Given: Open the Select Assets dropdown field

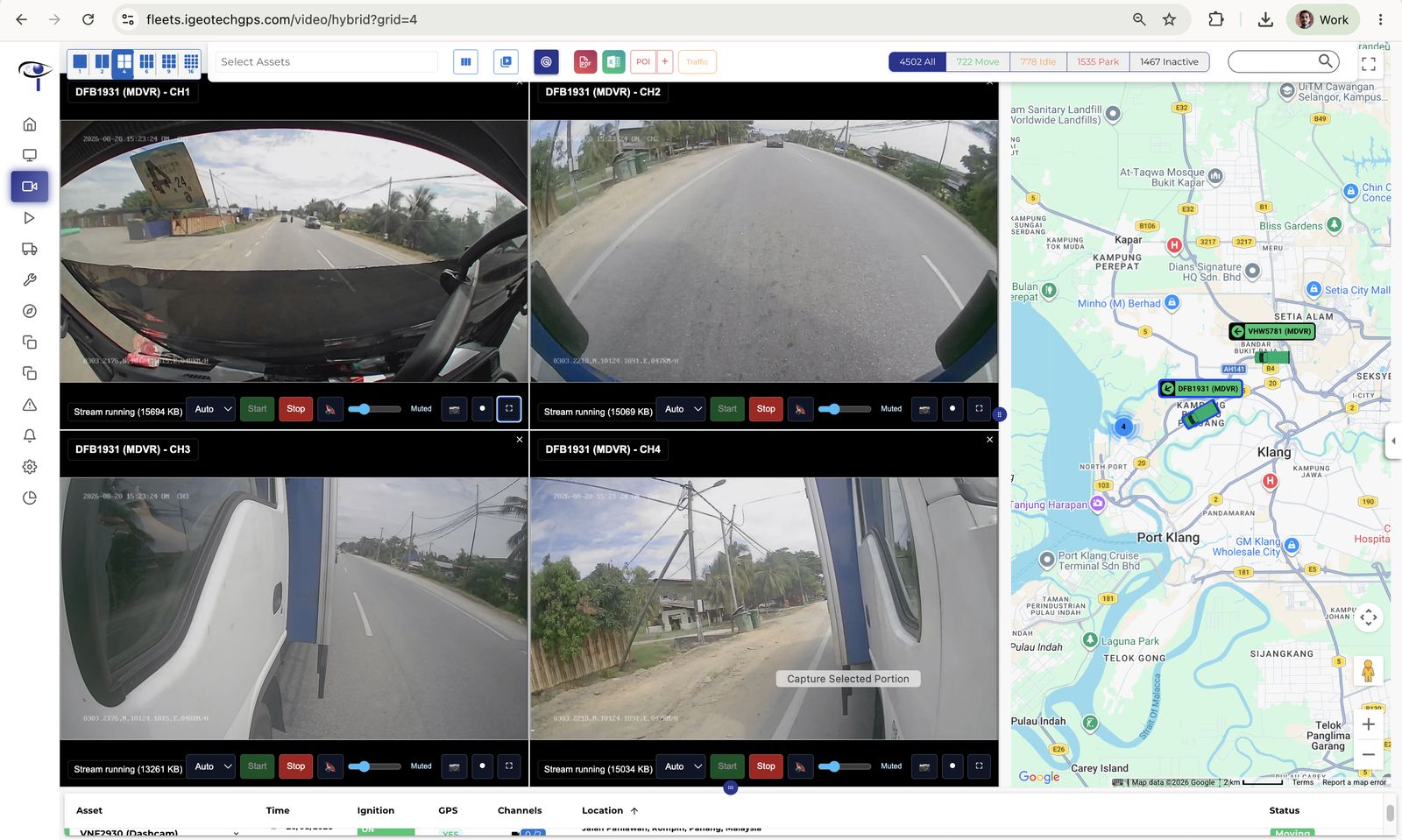Looking at the screenshot, I should click(x=327, y=61).
